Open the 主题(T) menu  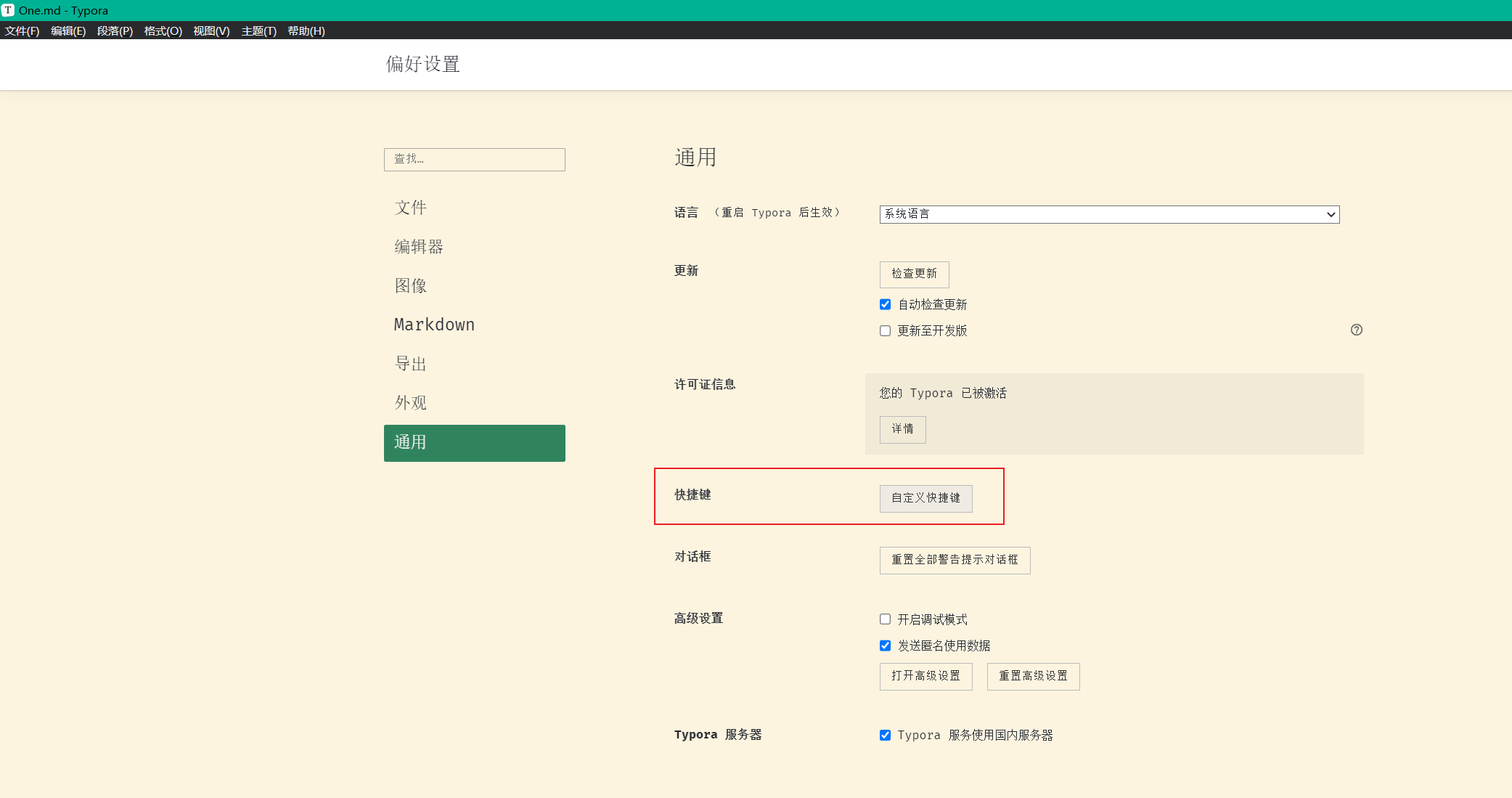point(258,30)
